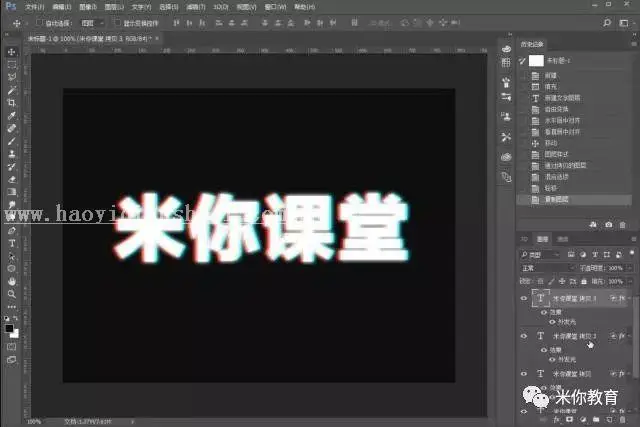Hide 效果 effects of 拷贝 2 layer
The image size is (640, 427).
[x=544, y=350]
